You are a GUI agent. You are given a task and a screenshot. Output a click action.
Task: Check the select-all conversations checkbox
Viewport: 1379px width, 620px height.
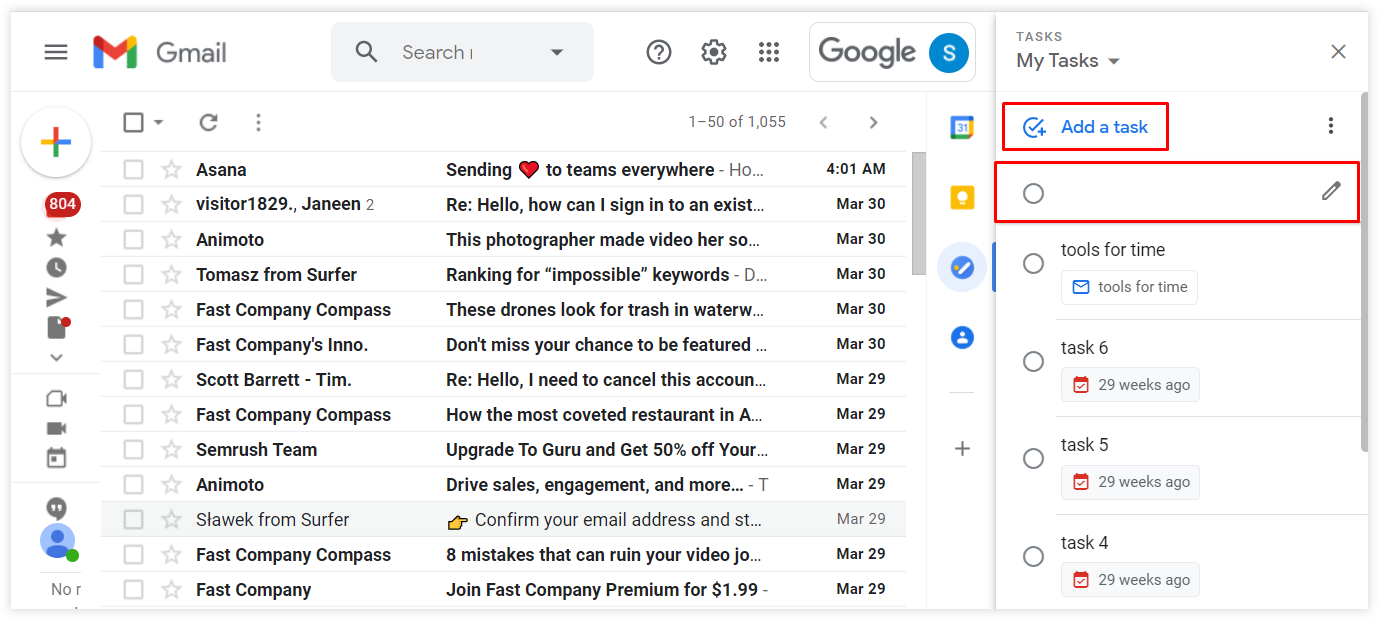134,122
